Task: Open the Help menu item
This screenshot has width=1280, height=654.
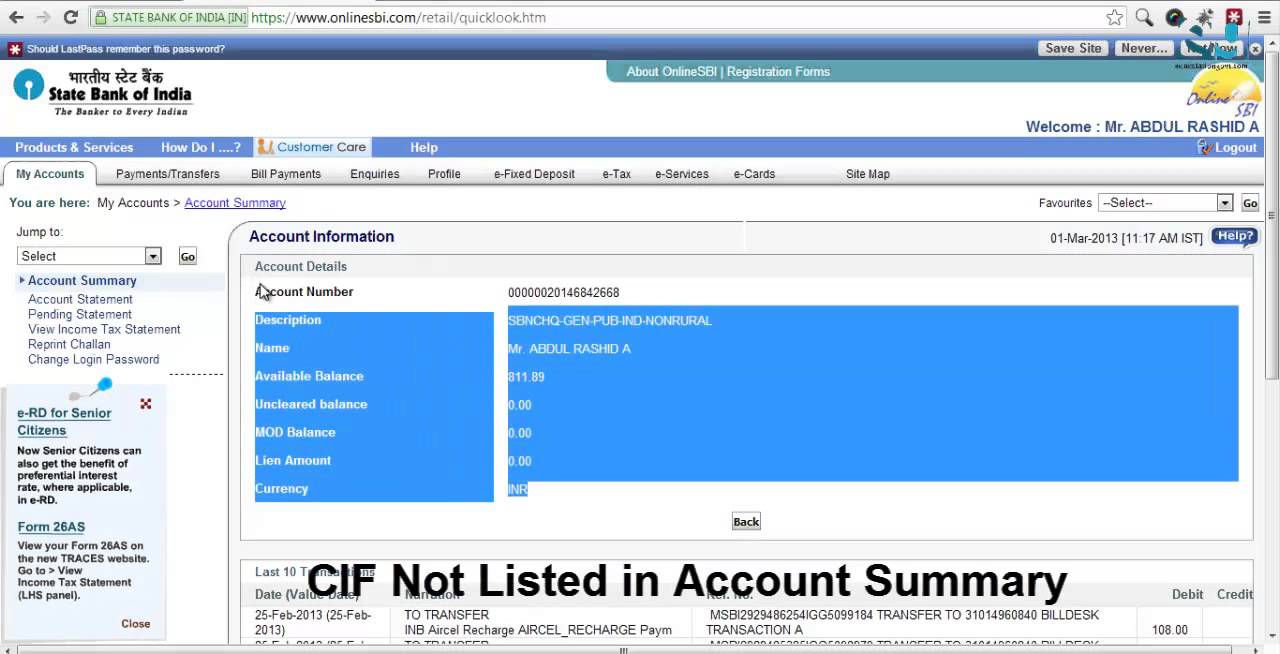Action: (424, 147)
